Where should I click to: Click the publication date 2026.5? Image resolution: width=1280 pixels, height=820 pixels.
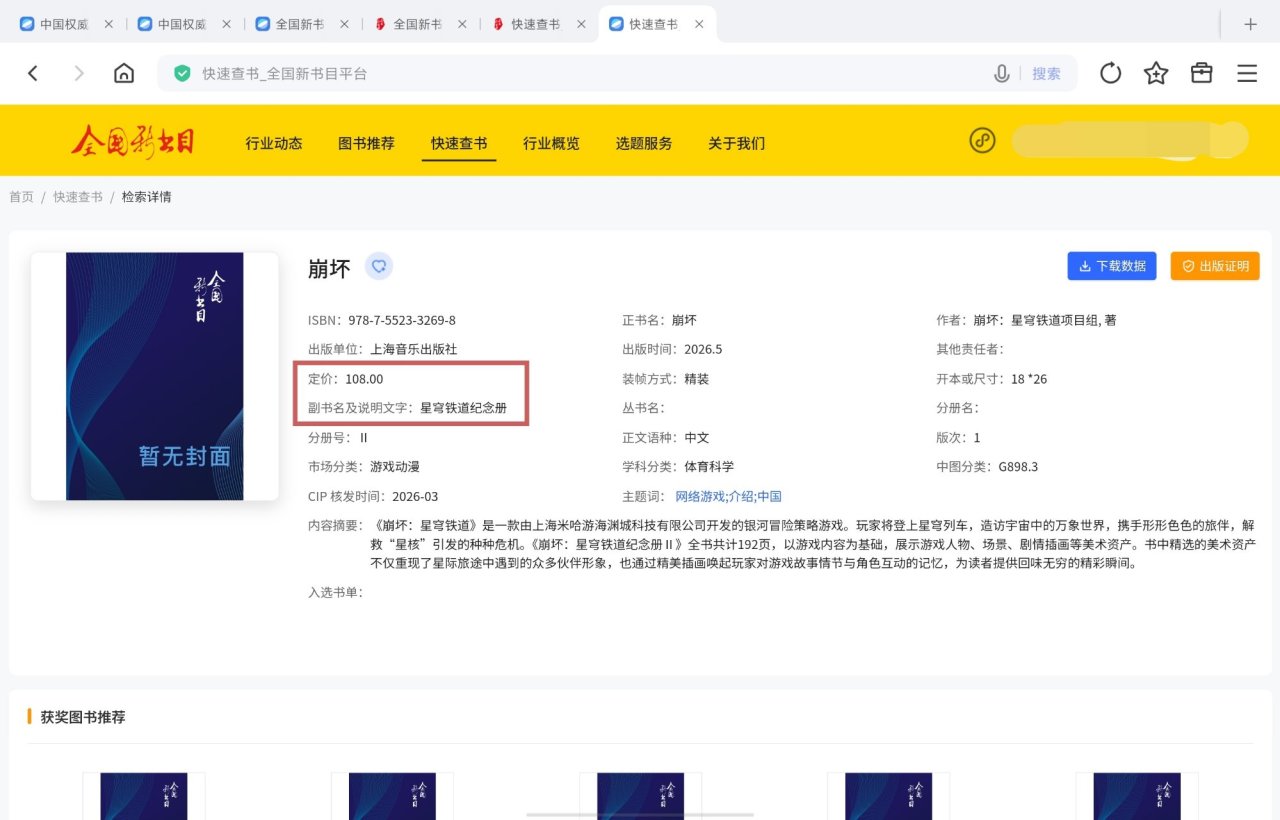pyautogui.click(x=703, y=349)
